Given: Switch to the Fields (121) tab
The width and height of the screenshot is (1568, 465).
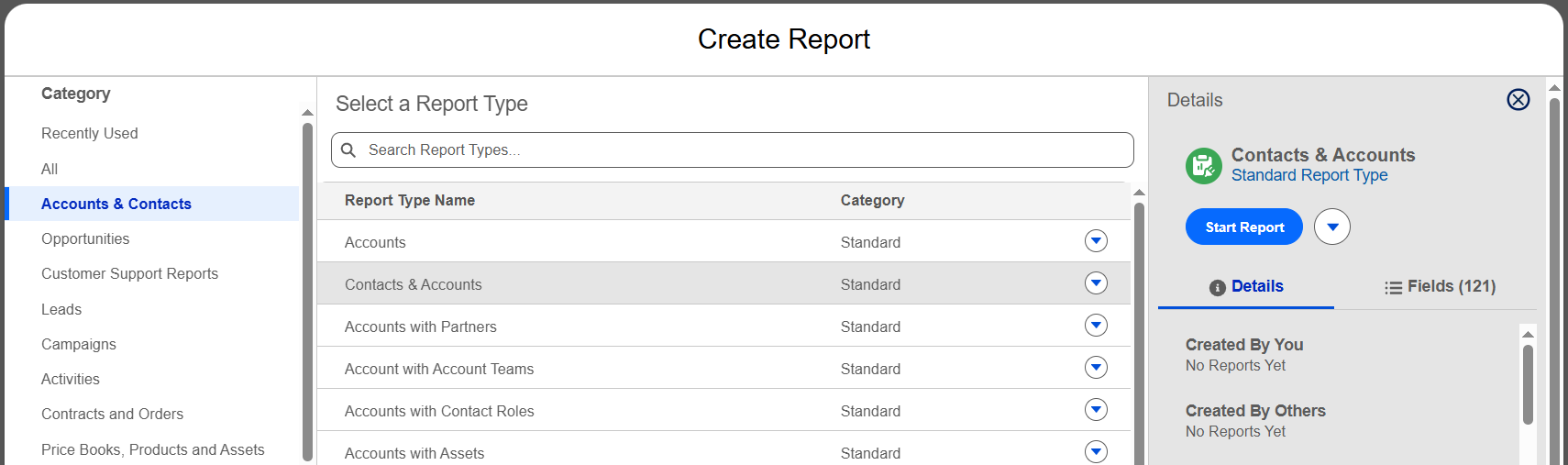Looking at the screenshot, I should 1440,287.
